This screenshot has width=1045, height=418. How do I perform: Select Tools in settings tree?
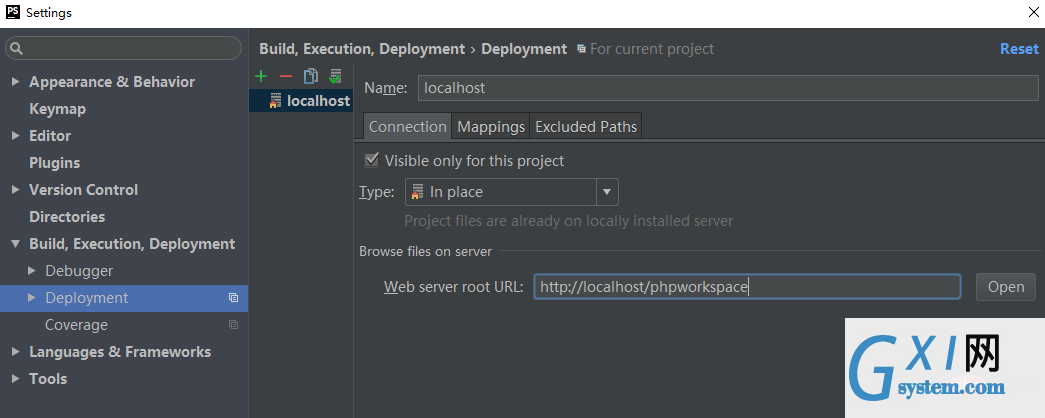tap(48, 379)
